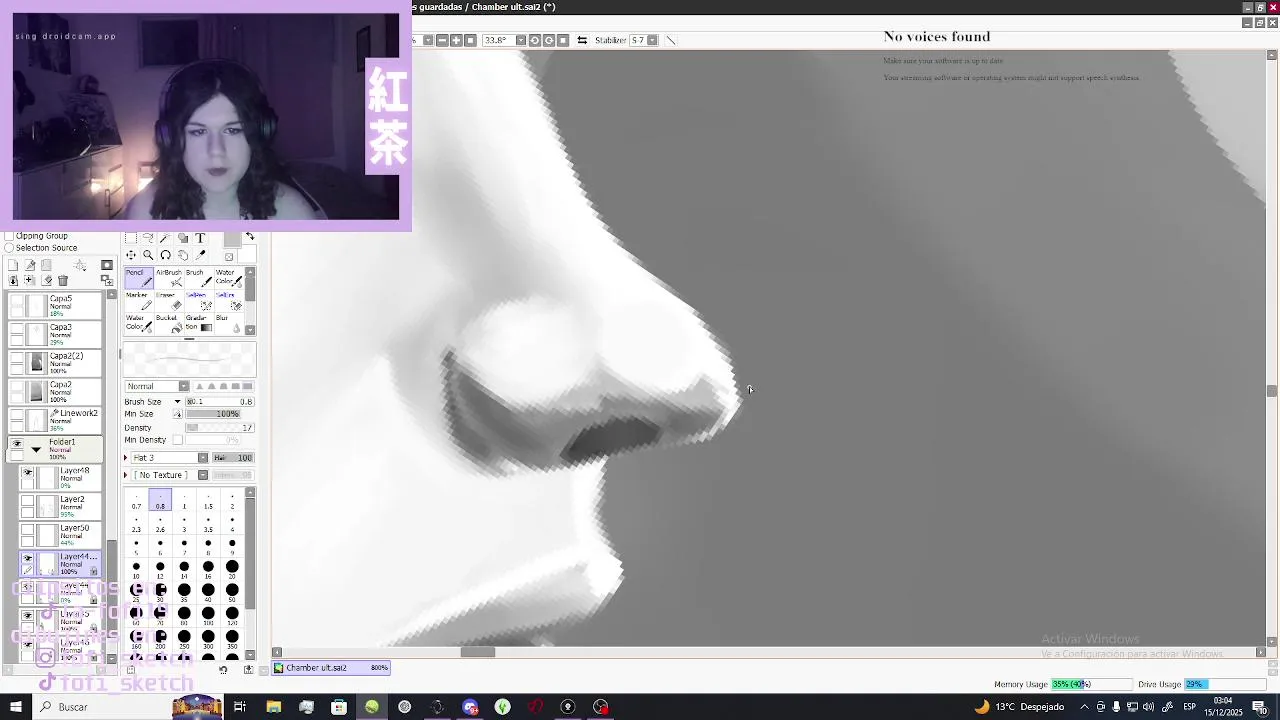Pick the 10 brush size preset
The image size is (1280, 720).
[136, 571]
